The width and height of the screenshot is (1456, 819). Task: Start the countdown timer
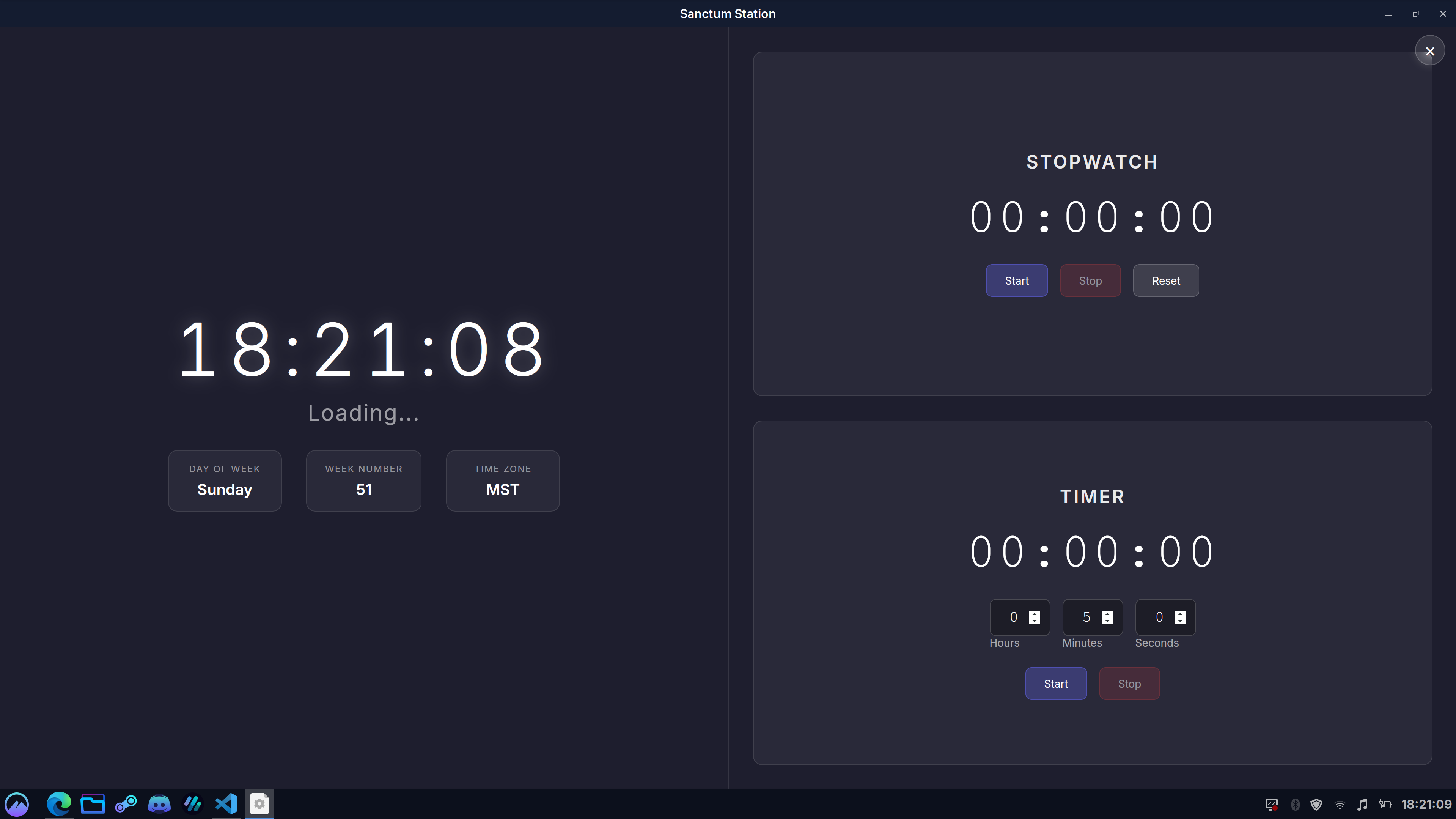[1055, 683]
